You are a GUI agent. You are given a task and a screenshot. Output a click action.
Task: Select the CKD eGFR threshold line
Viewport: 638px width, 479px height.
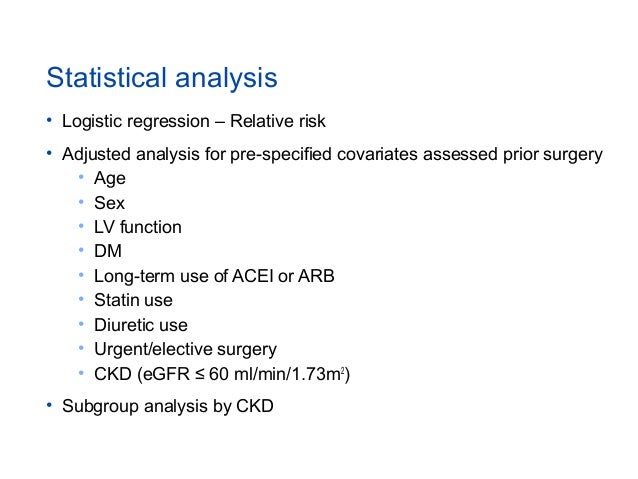click(x=222, y=374)
